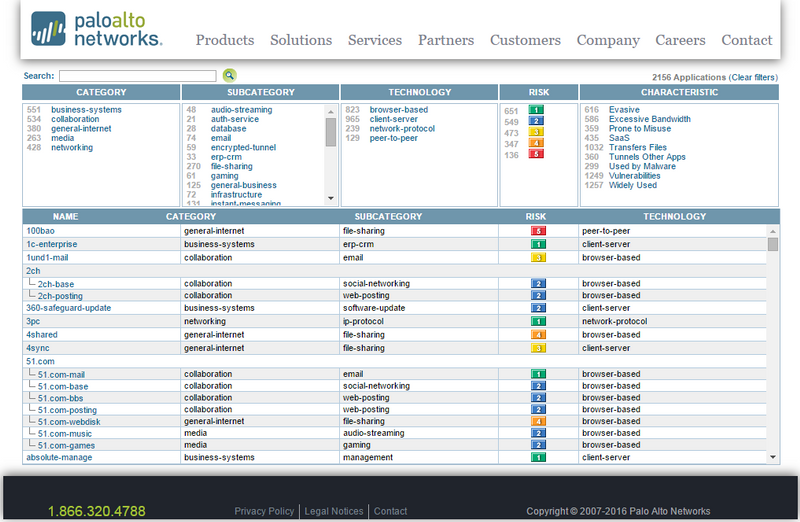
Task: Select the blue risk level 2 badge filter
Action: [x=536, y=121]
